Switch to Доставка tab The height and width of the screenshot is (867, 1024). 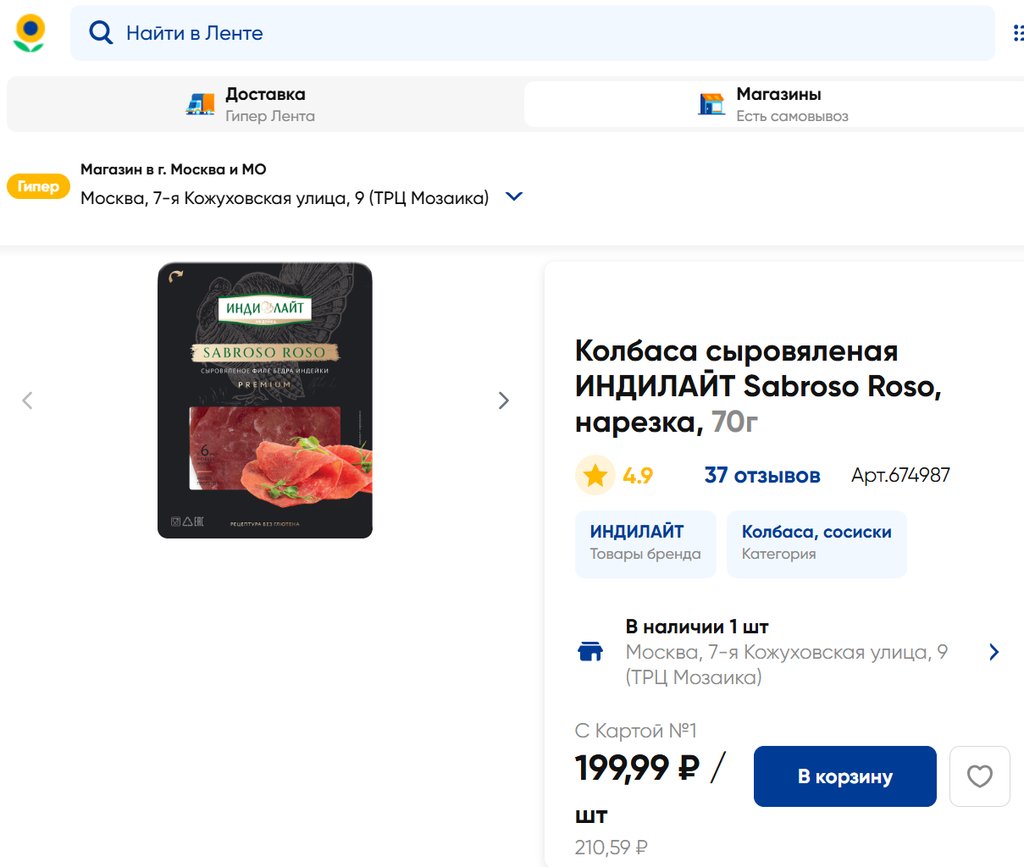pos(265,104)
